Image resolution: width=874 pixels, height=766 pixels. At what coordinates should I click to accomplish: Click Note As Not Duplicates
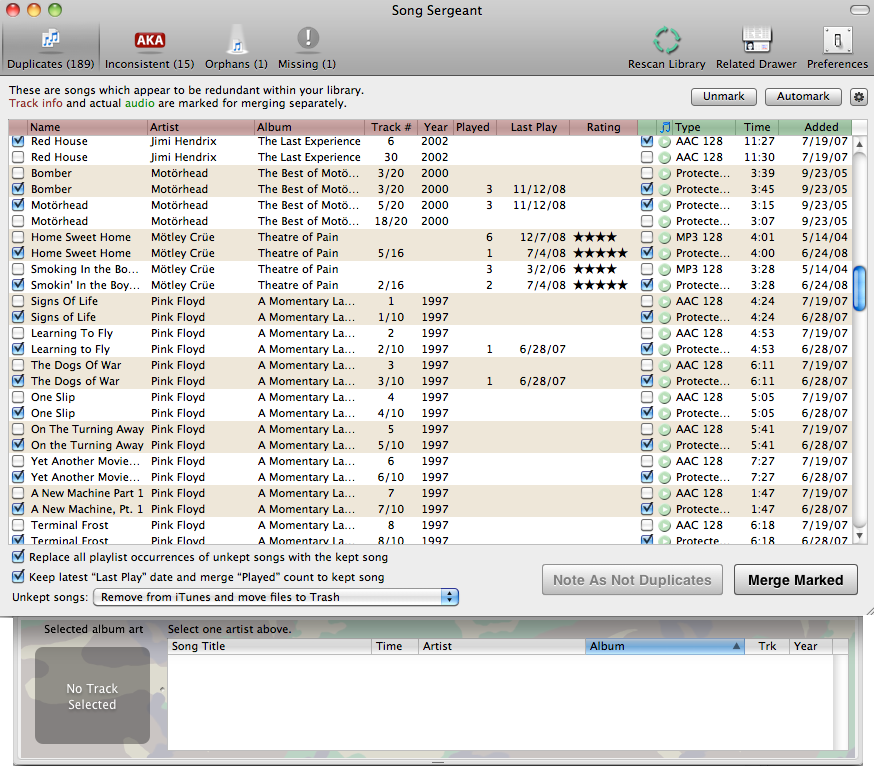click(x=632, y=580)
